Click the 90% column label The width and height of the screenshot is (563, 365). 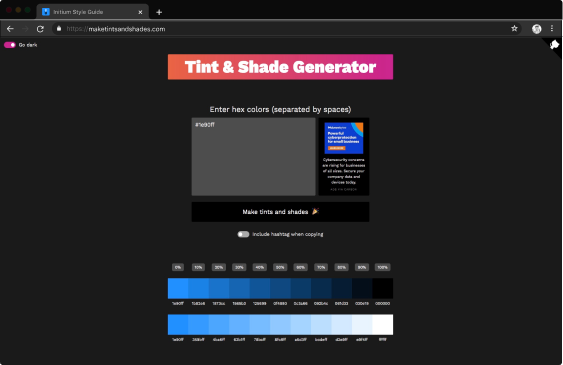pos(362,267)
